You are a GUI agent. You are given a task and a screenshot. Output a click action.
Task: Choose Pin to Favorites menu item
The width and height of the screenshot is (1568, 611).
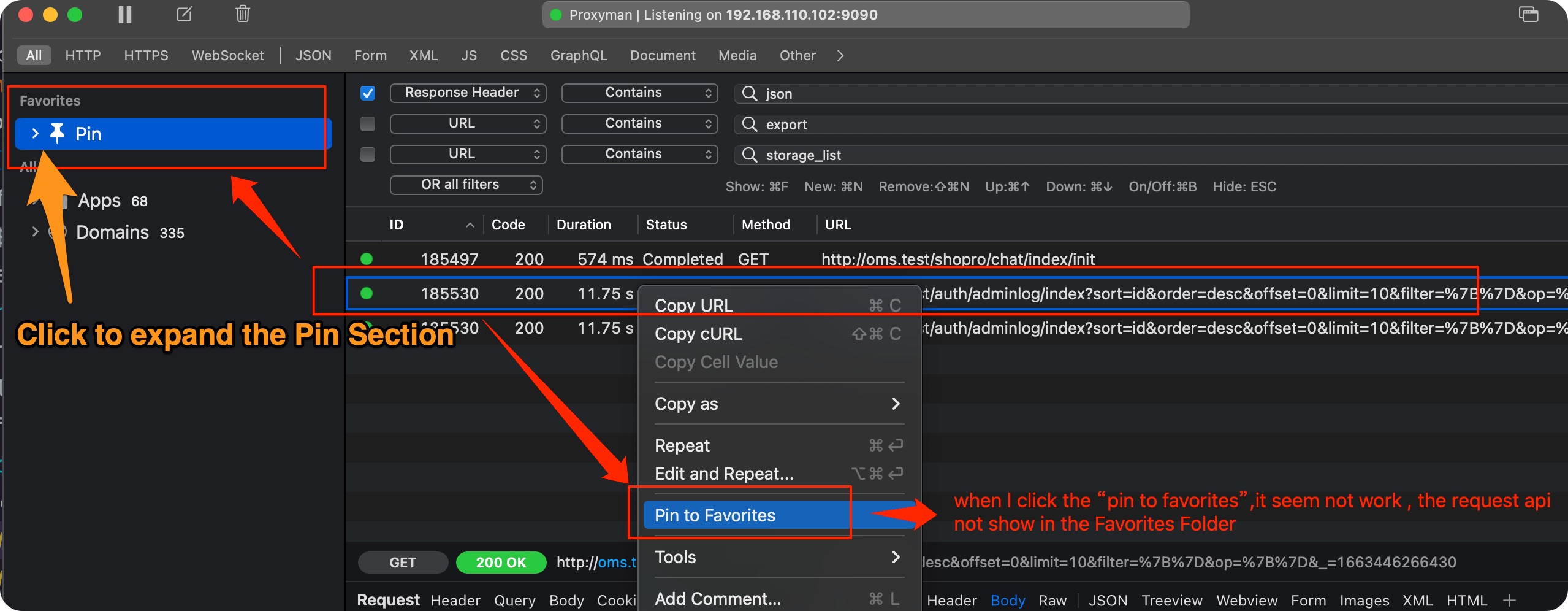coord(779,515)
